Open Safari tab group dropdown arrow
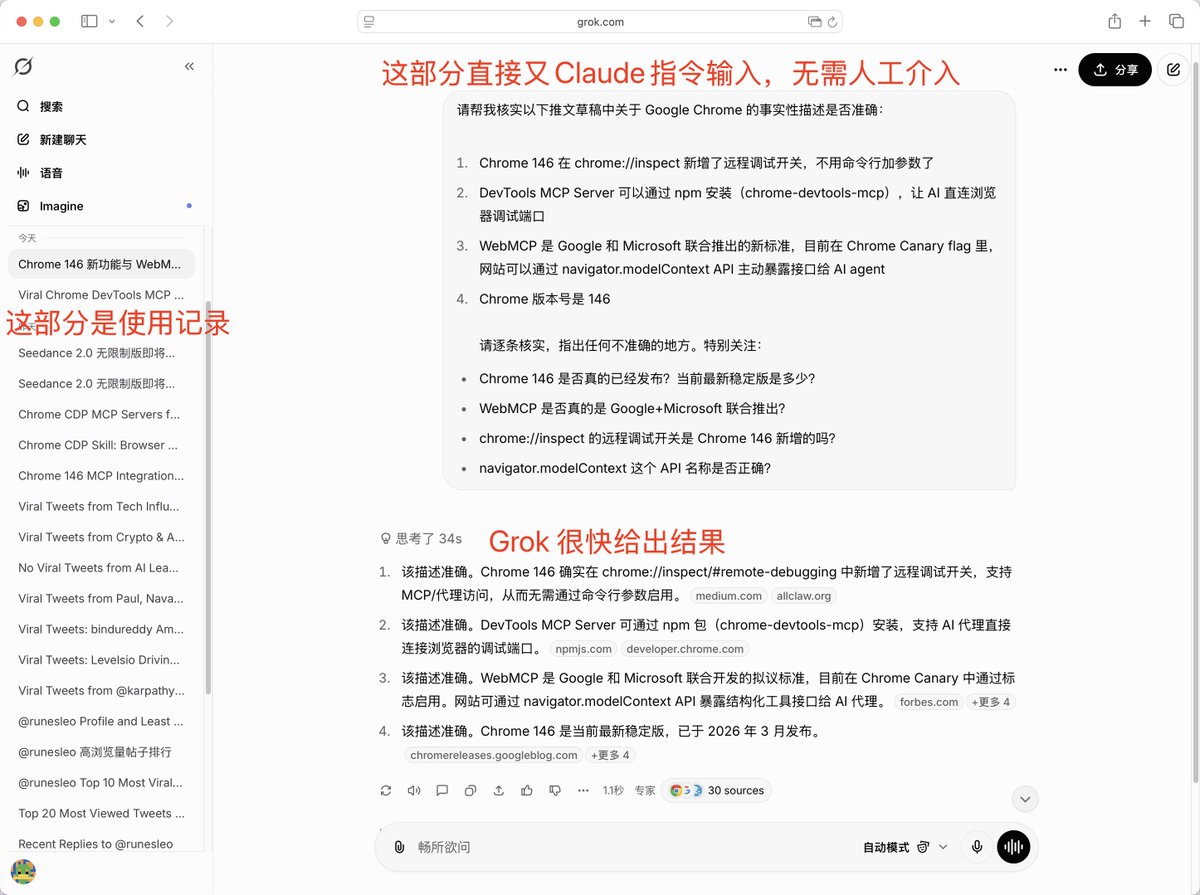 (111, 21)
